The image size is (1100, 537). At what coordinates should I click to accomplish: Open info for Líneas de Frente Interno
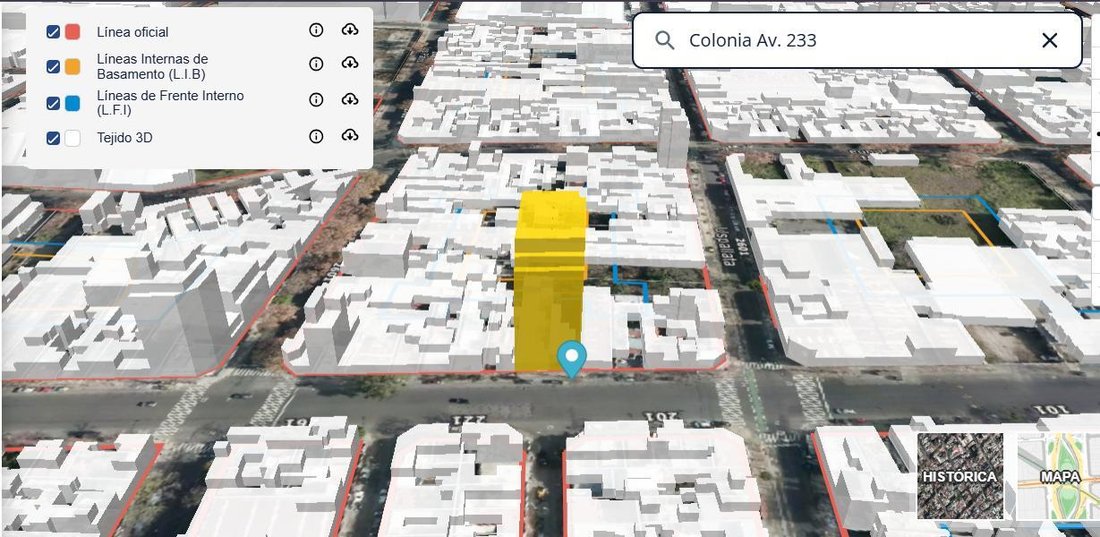tap(316, 100)
